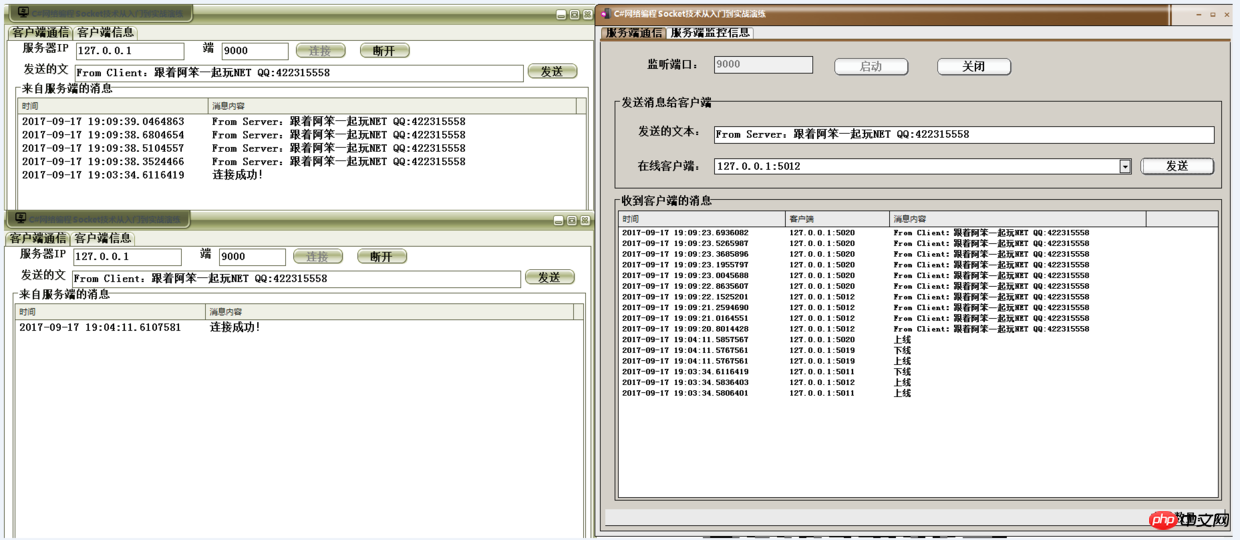
Task: Click 消息内容 column header in lower client list
Action: 390,312
